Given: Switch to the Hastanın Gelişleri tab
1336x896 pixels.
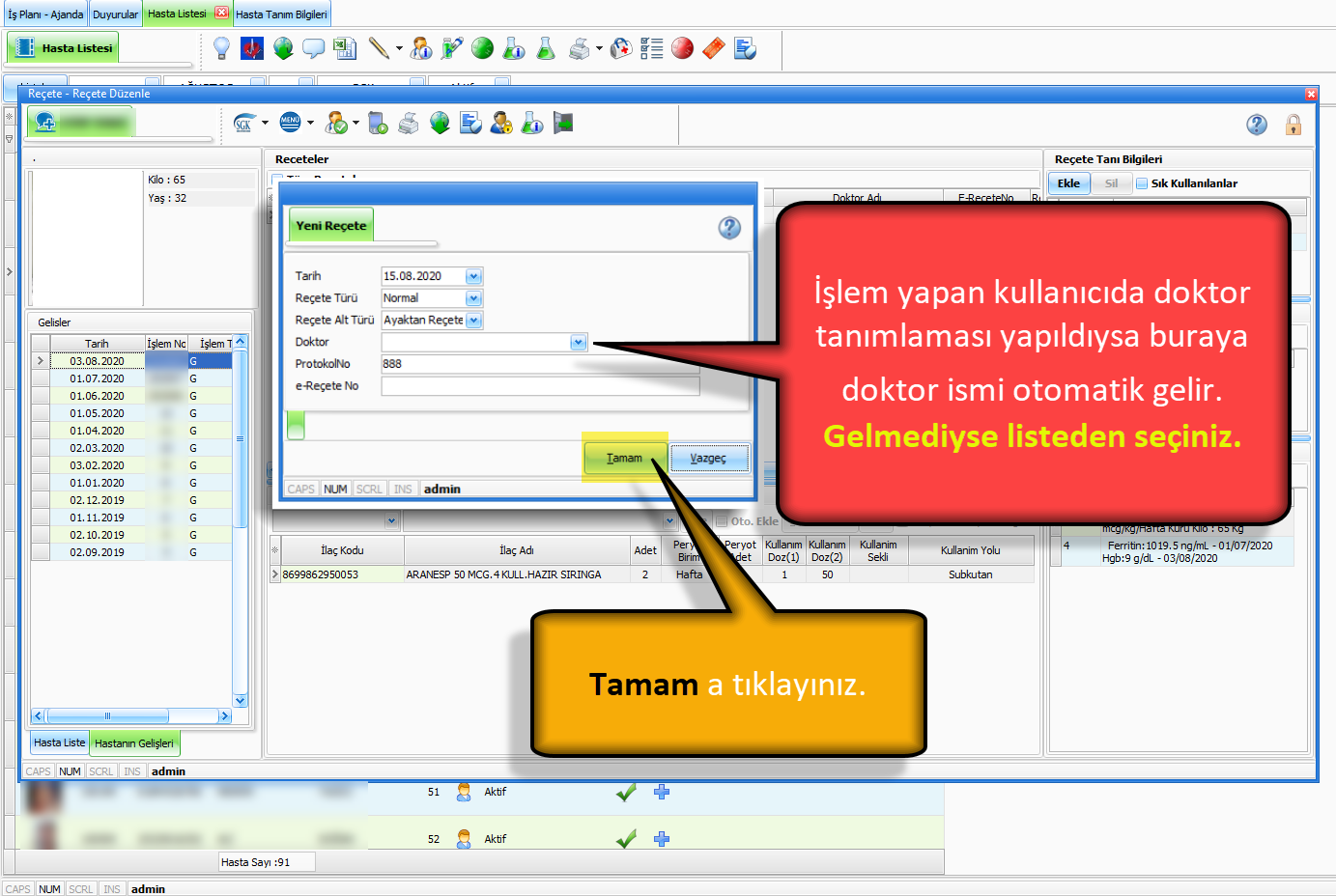Looking at the screenshot, I should click(134, 743).
